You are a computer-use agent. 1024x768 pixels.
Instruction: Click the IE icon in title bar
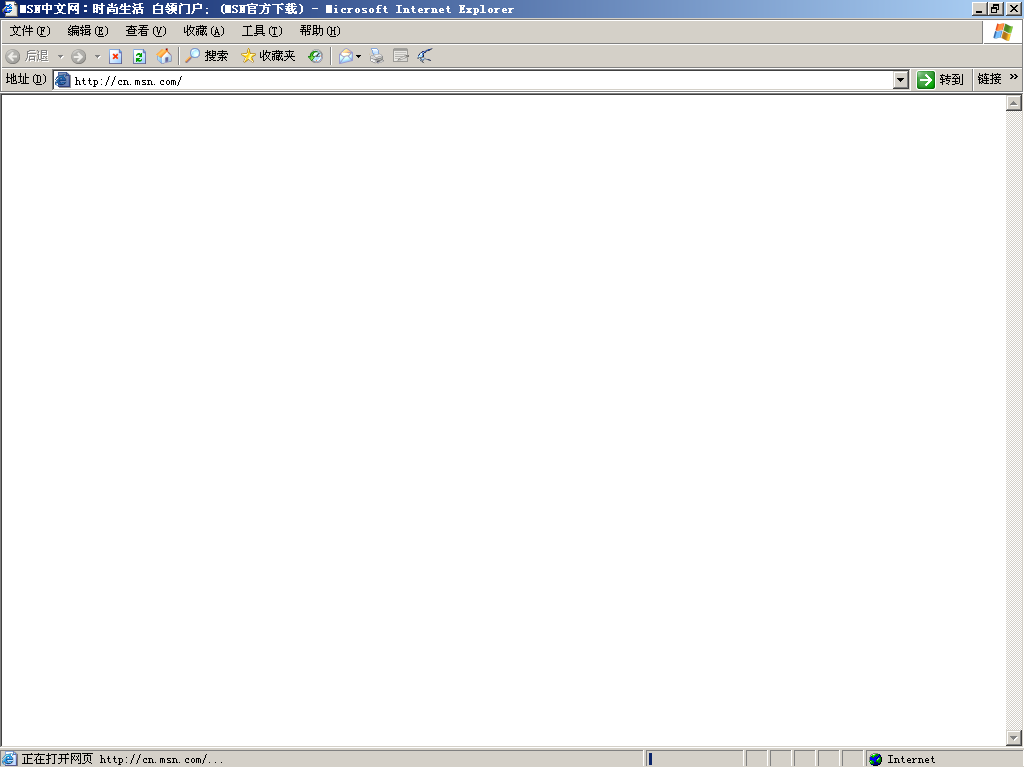(x=9, y=8)
